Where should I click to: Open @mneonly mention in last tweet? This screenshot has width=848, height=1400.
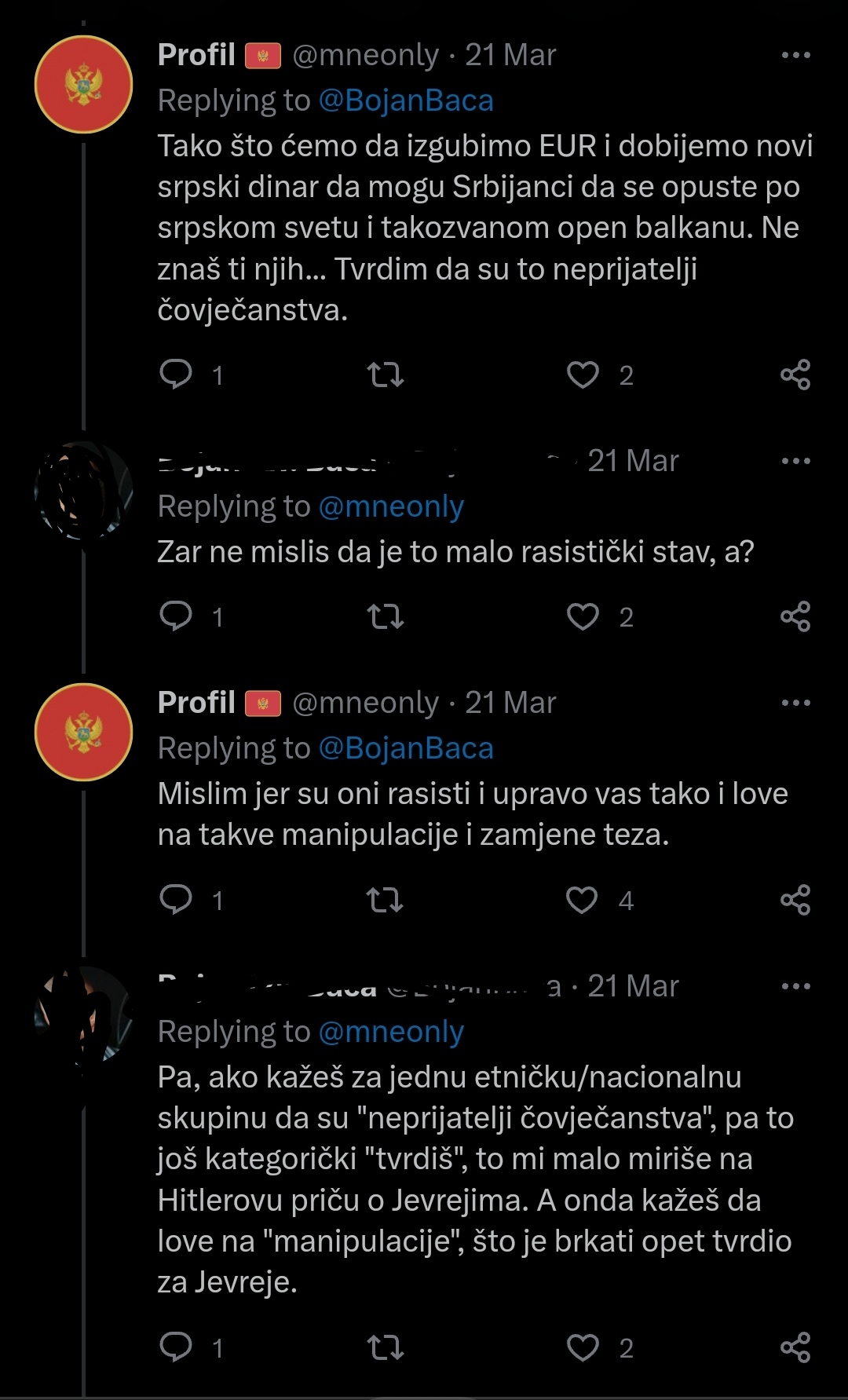tap(391, 1032)
